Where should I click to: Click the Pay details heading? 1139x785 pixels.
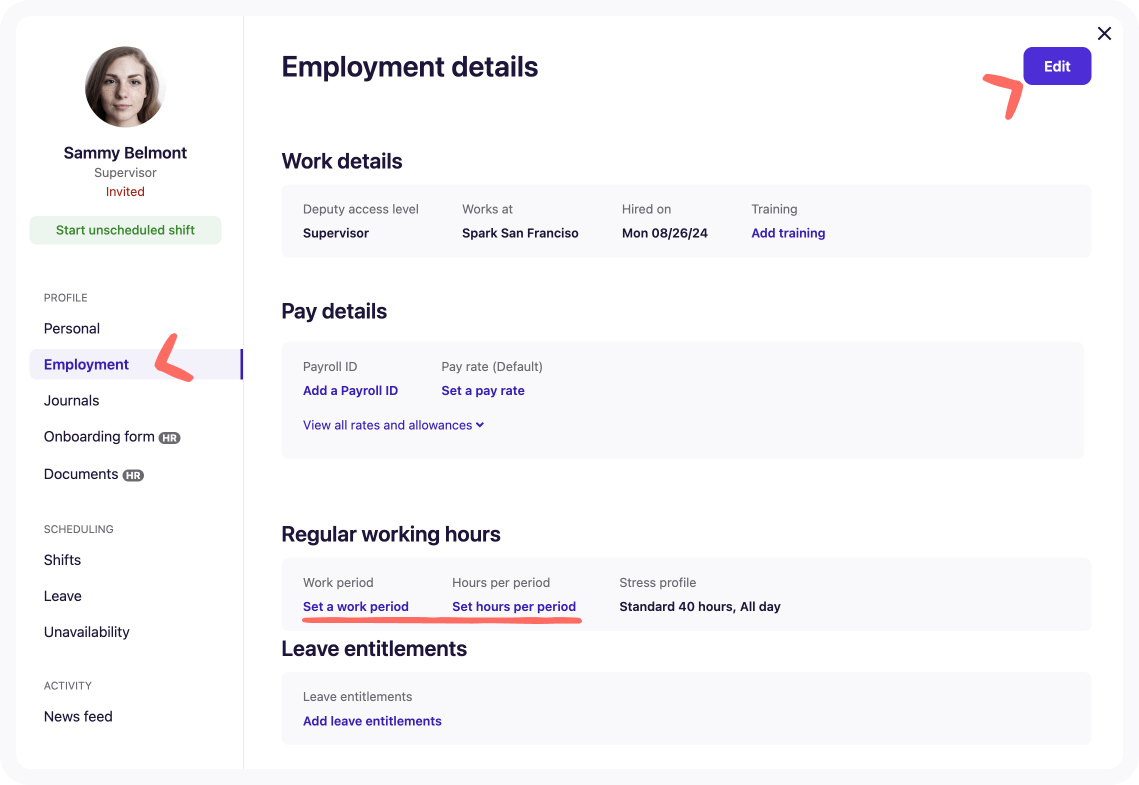pos(334,312)
